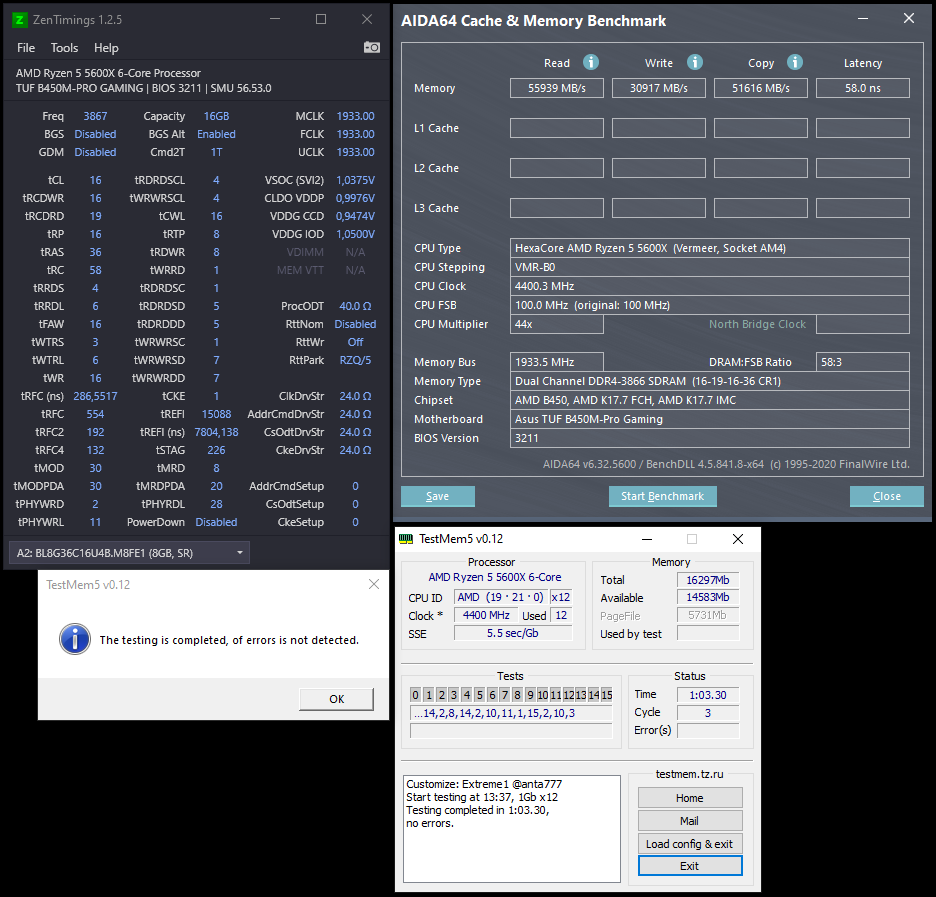This screenshot has width=936, height=897.
Task: Click the Save button in AIDA64
Action: (x=438, y=496)
